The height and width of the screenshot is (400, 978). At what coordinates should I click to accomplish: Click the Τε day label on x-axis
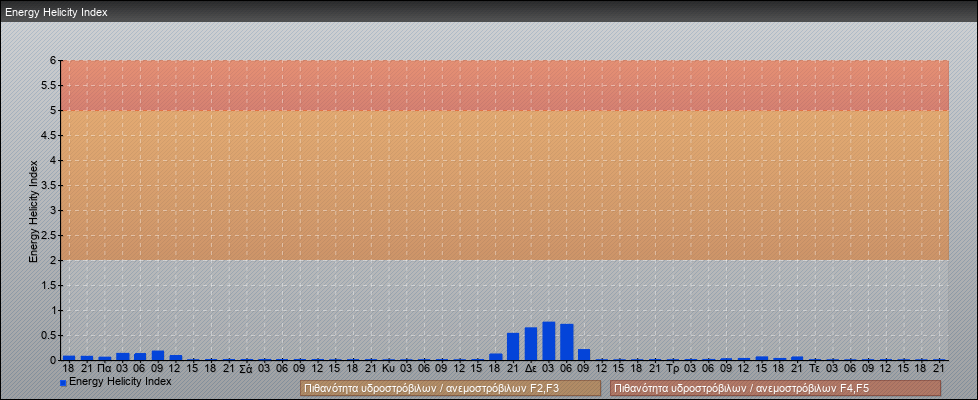coord(815,368)
